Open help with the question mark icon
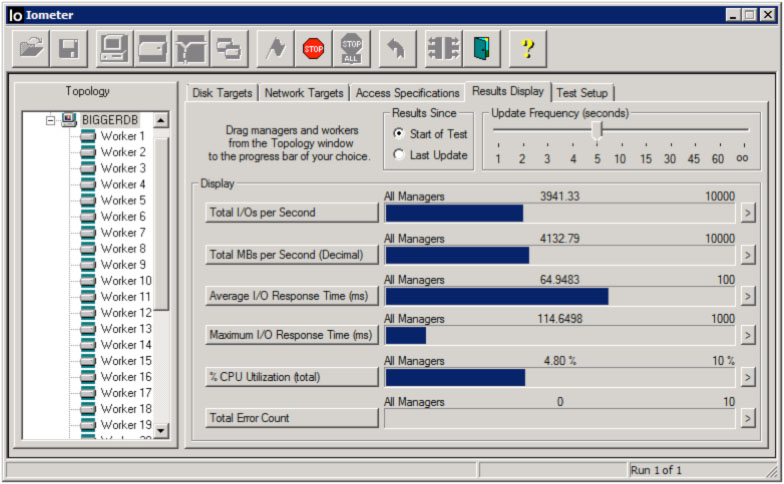This screenshot has height=484, width=784. [x=528, y=48]
